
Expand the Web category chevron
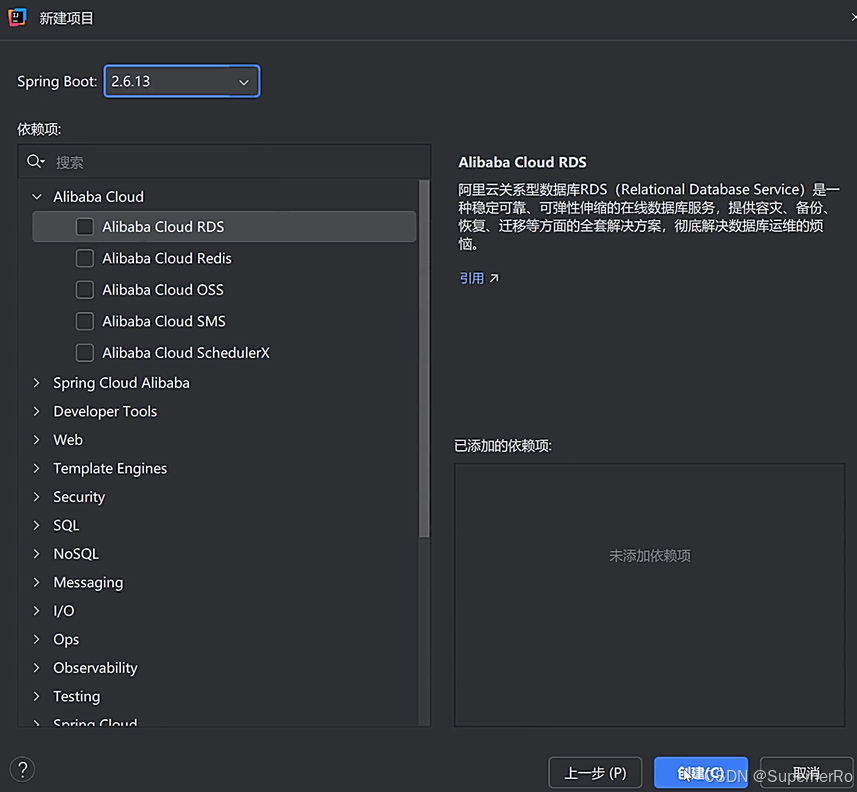[37, 439]
